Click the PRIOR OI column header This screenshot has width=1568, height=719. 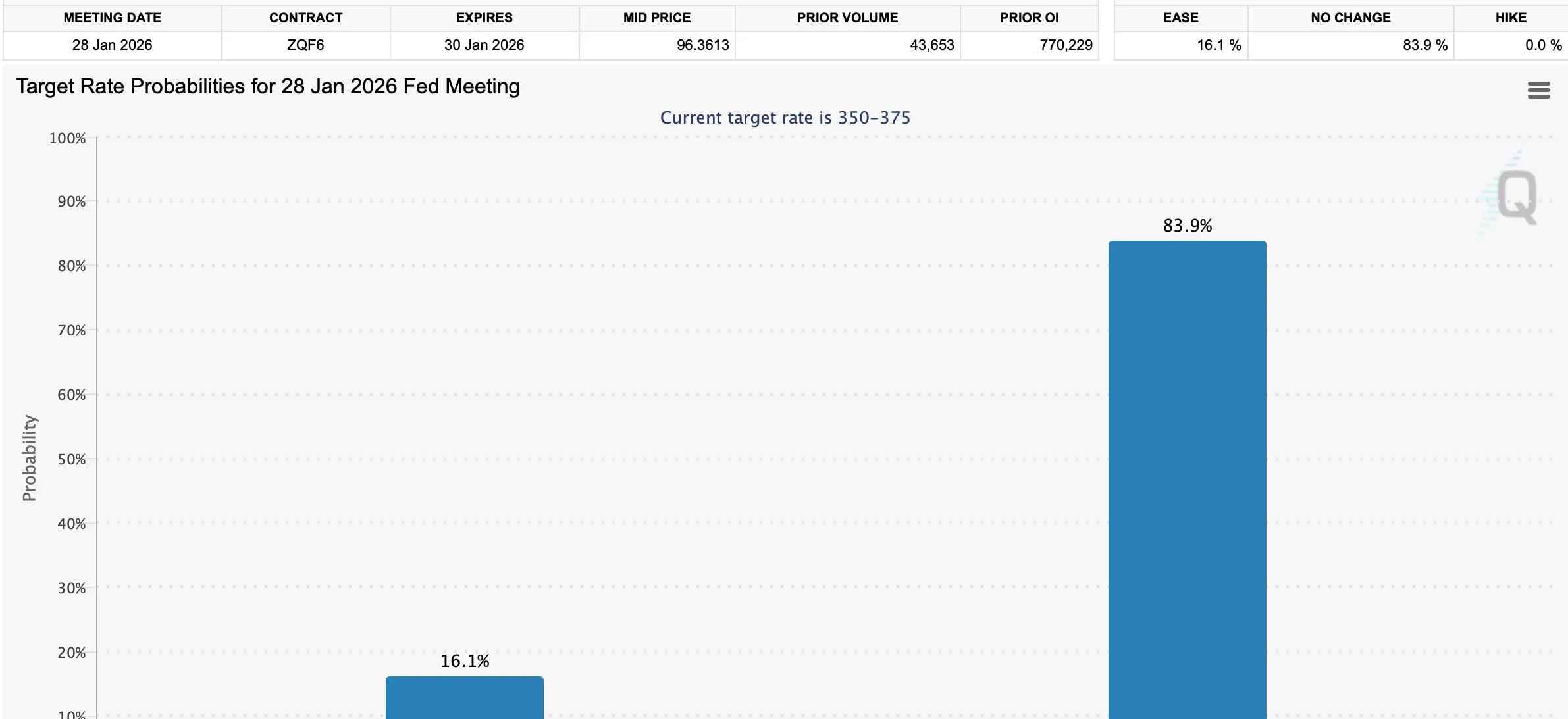point(1028,18)
